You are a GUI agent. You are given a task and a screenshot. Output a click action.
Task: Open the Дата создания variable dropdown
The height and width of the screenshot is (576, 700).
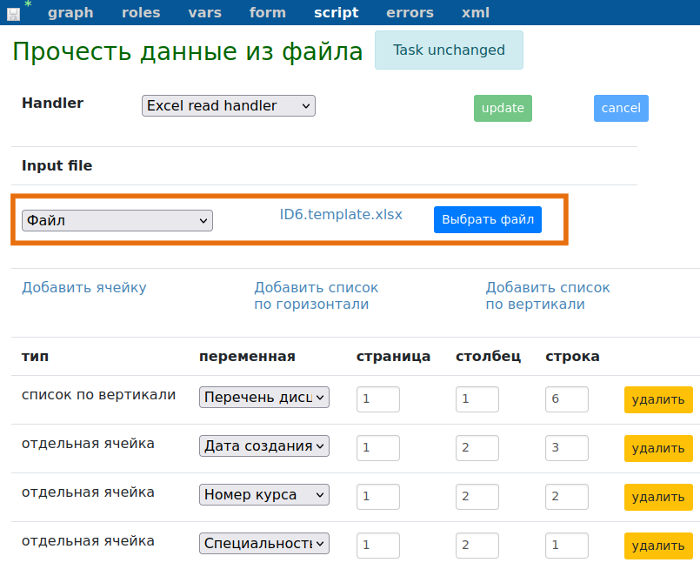pyautogui.click(x=264, y=446)
